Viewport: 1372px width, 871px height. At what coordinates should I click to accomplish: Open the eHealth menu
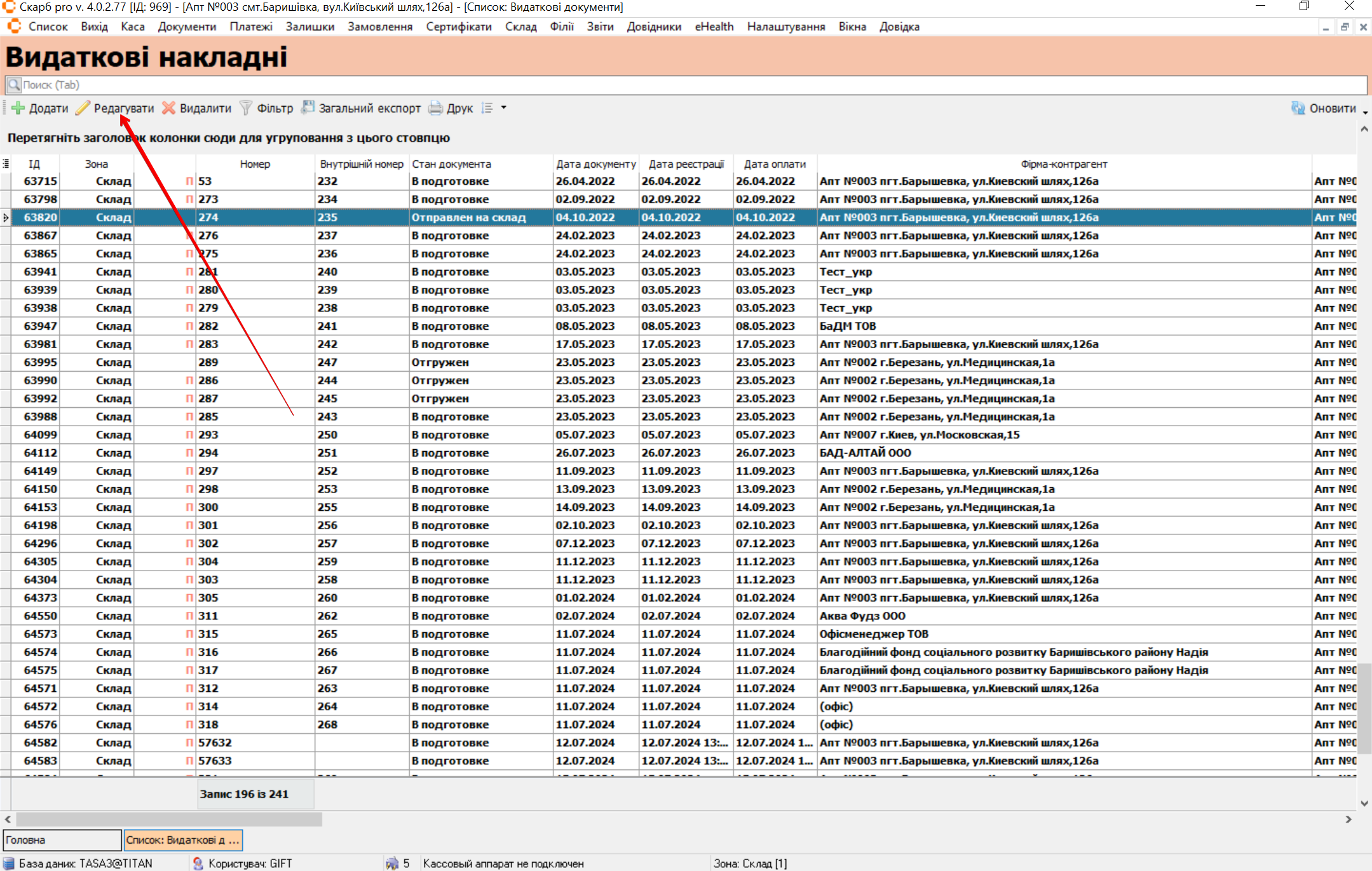pyautogui.click(x=714, y=27)
